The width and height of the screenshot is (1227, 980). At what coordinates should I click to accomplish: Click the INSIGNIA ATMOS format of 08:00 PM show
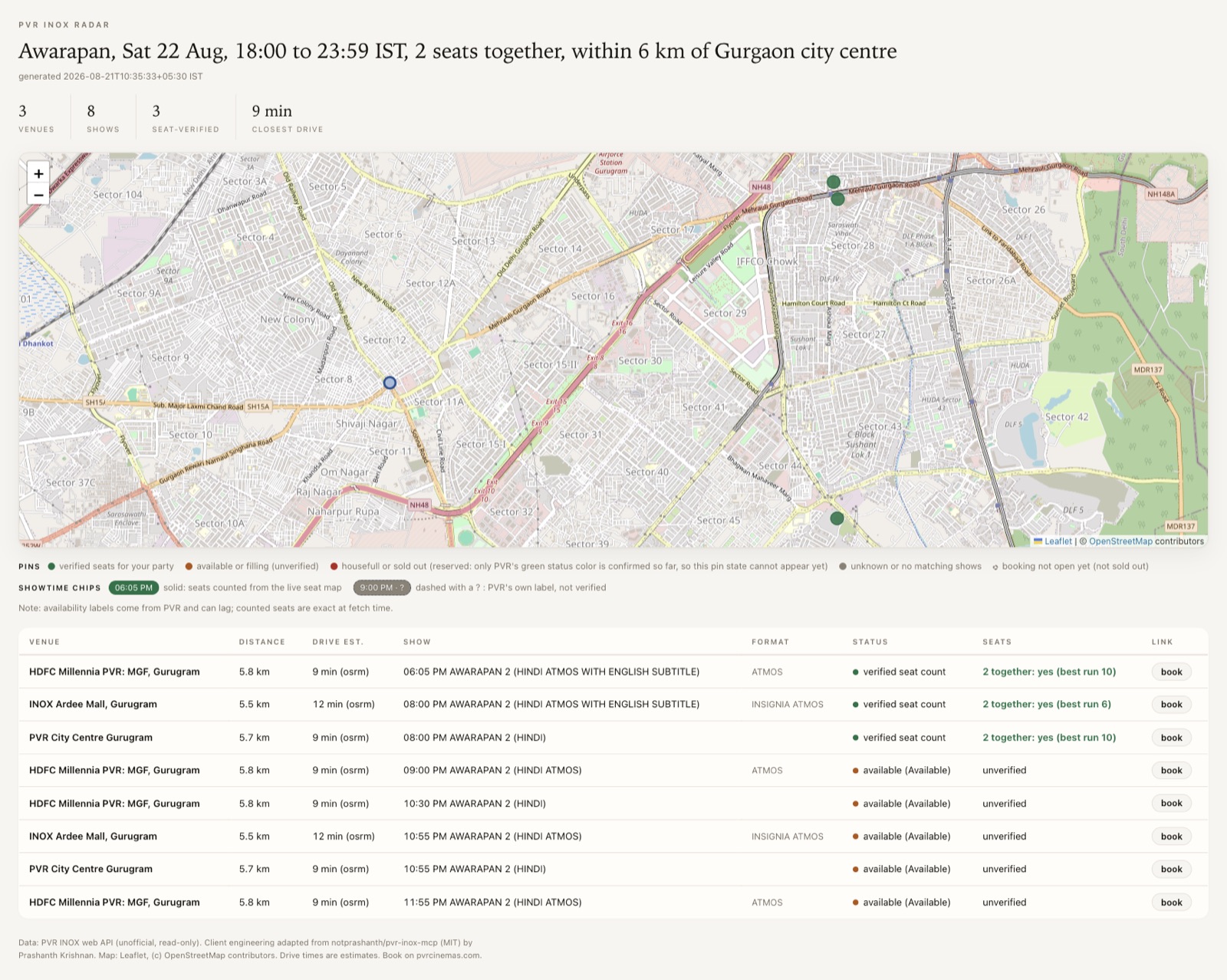click(787, 704)
